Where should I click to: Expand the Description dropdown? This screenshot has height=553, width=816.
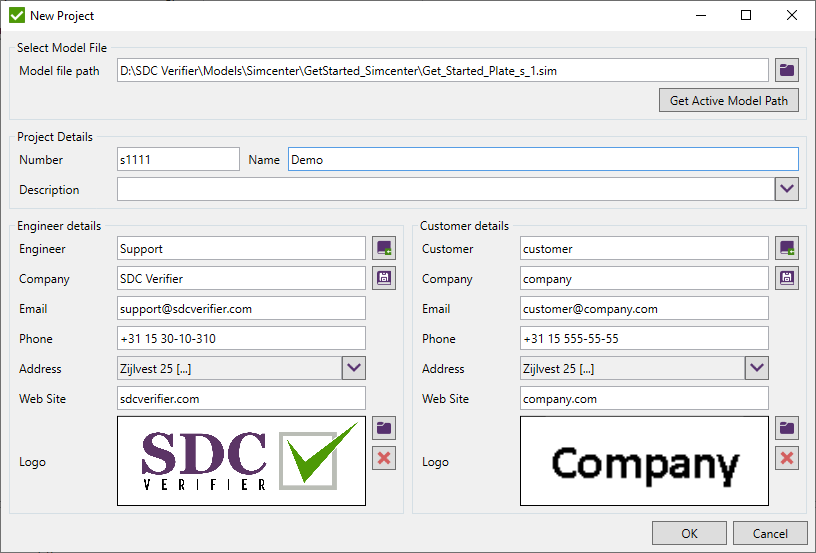pyautogui.click(x=787, y=189)
